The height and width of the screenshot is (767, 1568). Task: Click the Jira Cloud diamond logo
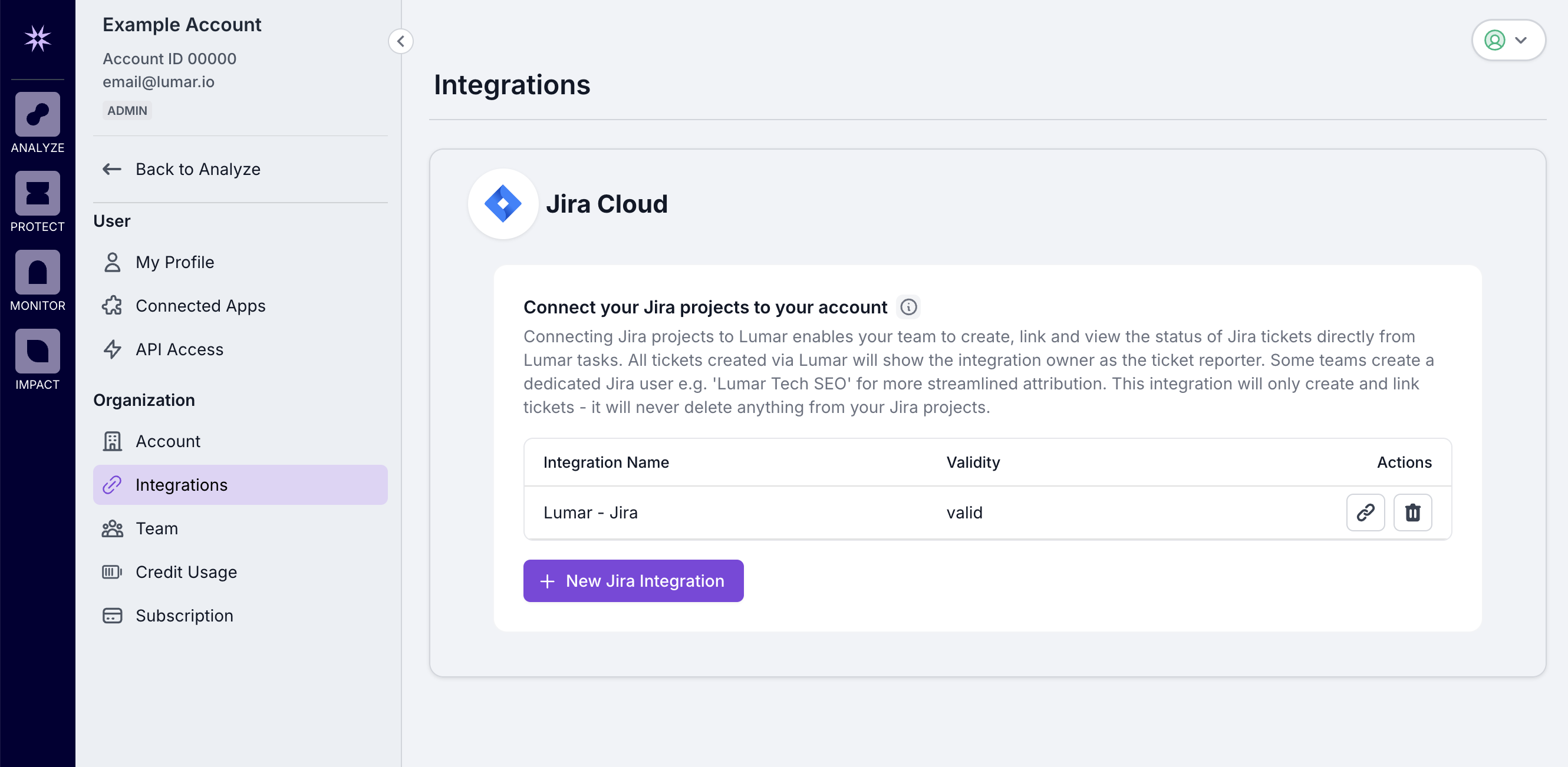pos(503,204)
